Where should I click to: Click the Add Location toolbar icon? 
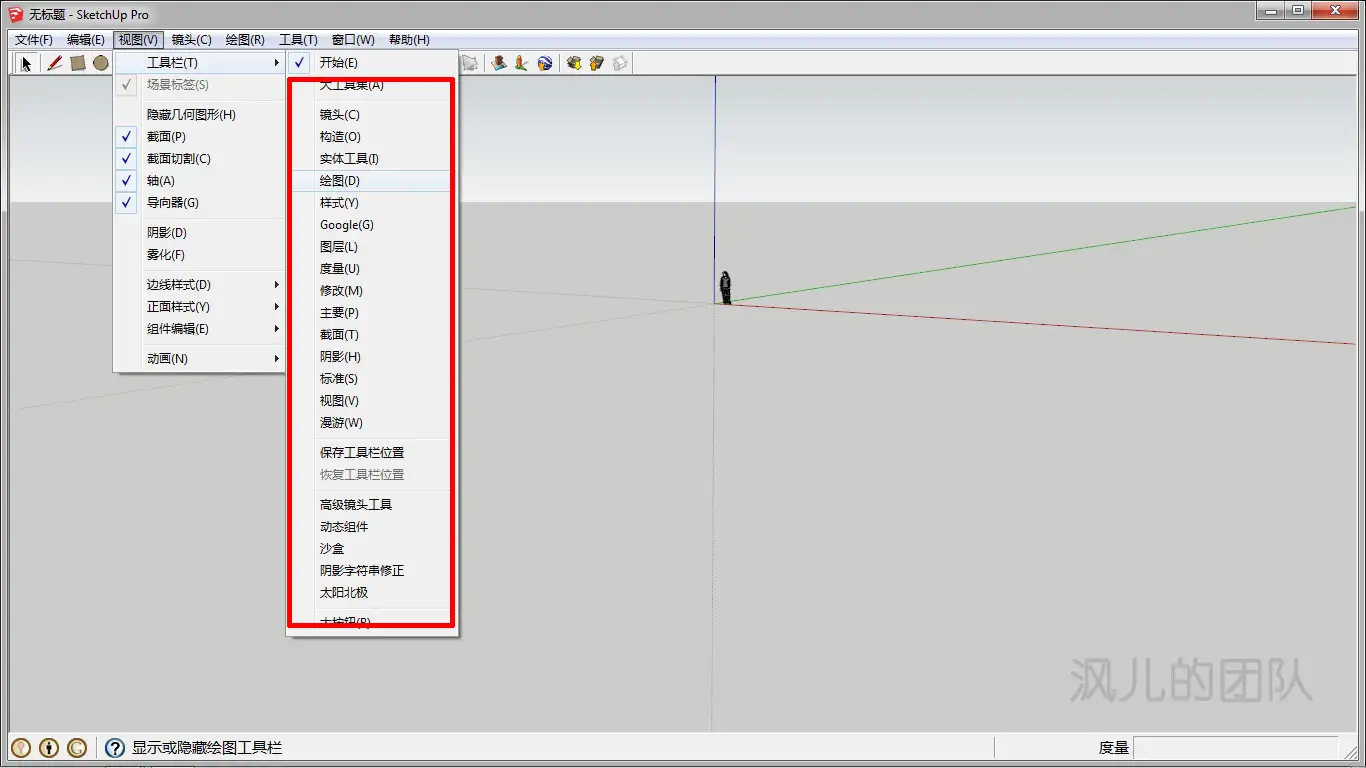pyautogui.click(x=499, y=63)
